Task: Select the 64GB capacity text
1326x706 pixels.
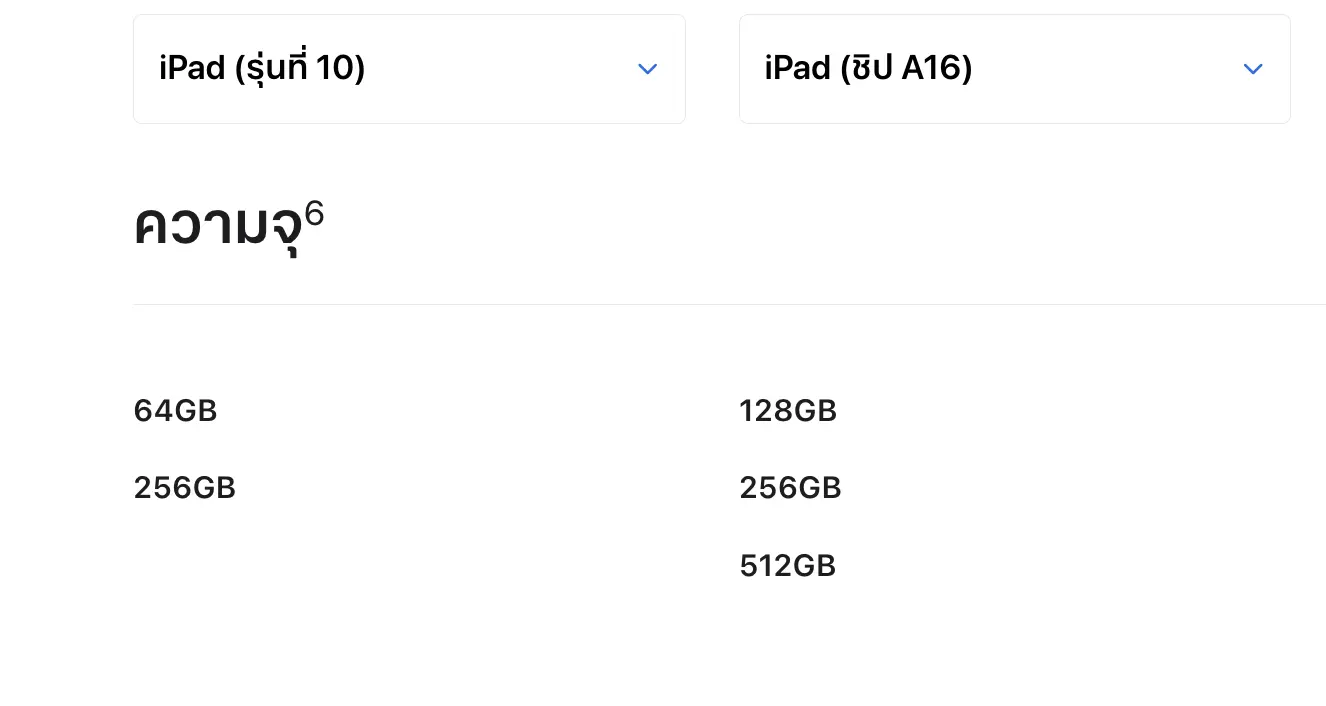Action: [x=175, y=411]
